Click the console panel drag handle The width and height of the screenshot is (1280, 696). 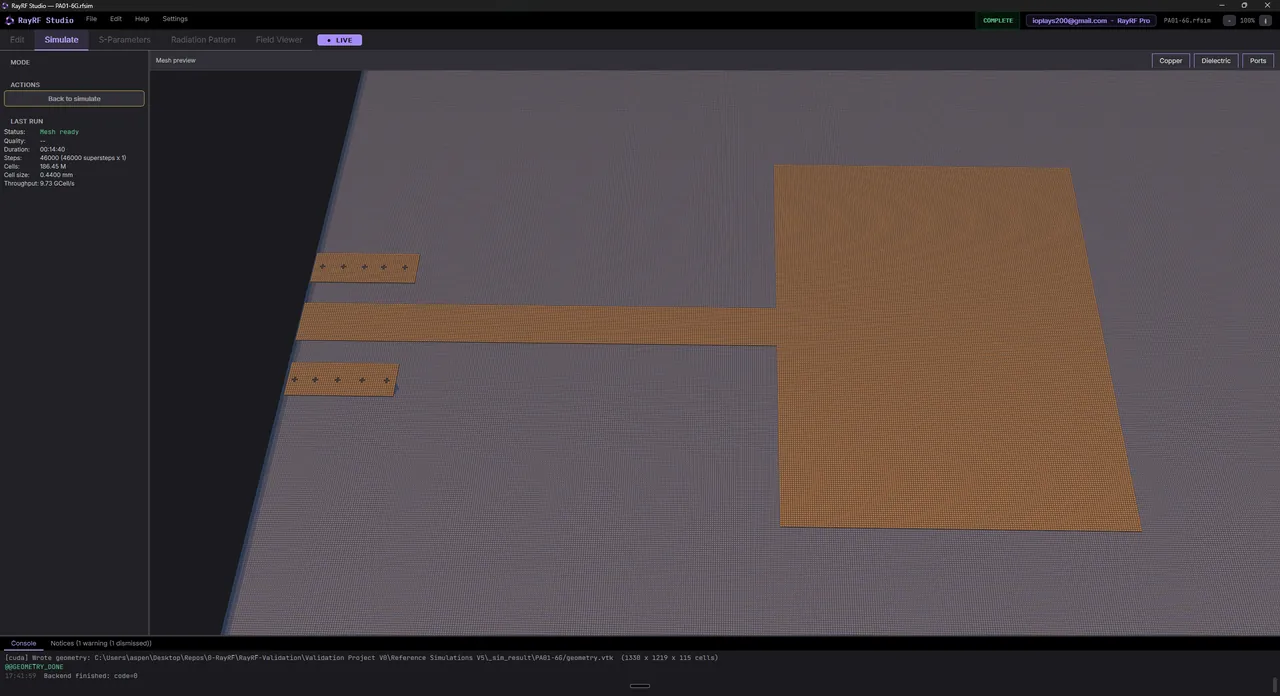point(640,686)
